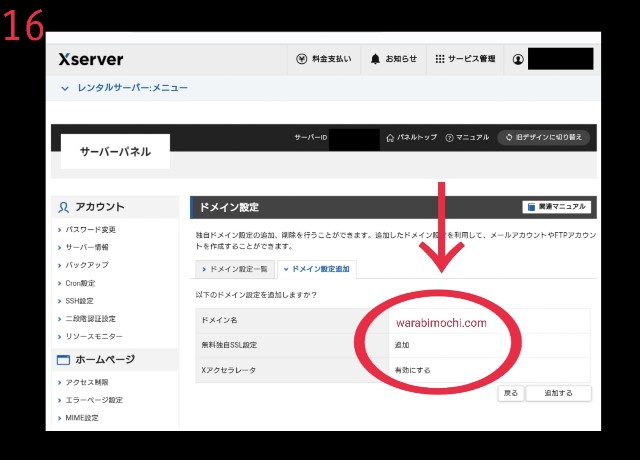The image size is (640, 460).
Task: Click 旧デザインに切り替え button
Action: pos(544,138)
